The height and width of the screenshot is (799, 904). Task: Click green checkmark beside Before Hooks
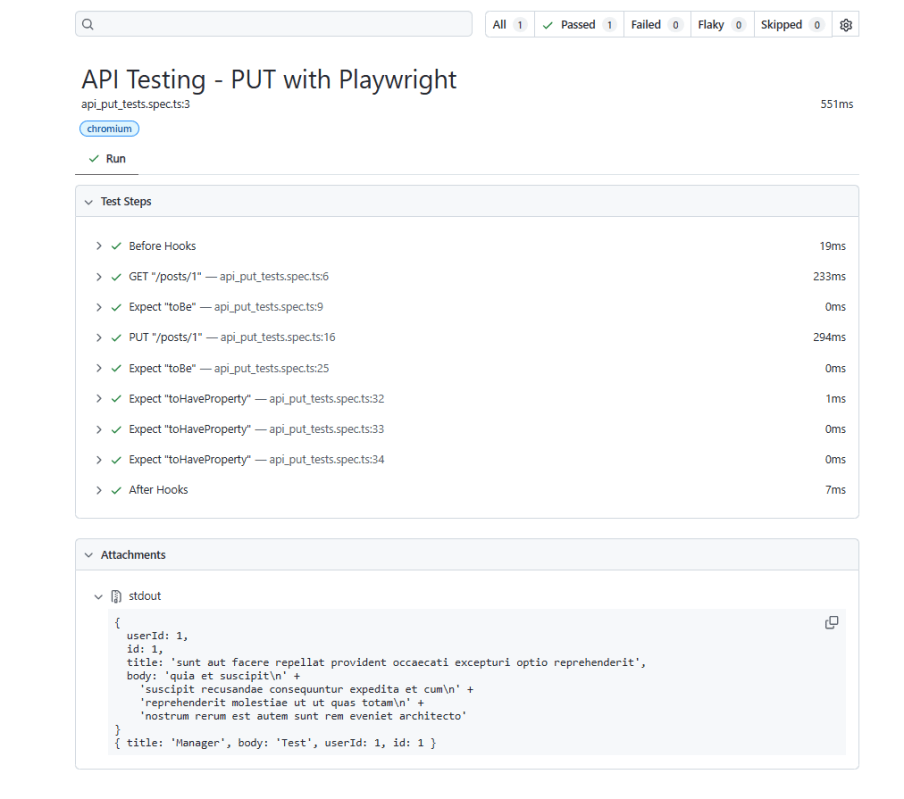pos(117,246)
